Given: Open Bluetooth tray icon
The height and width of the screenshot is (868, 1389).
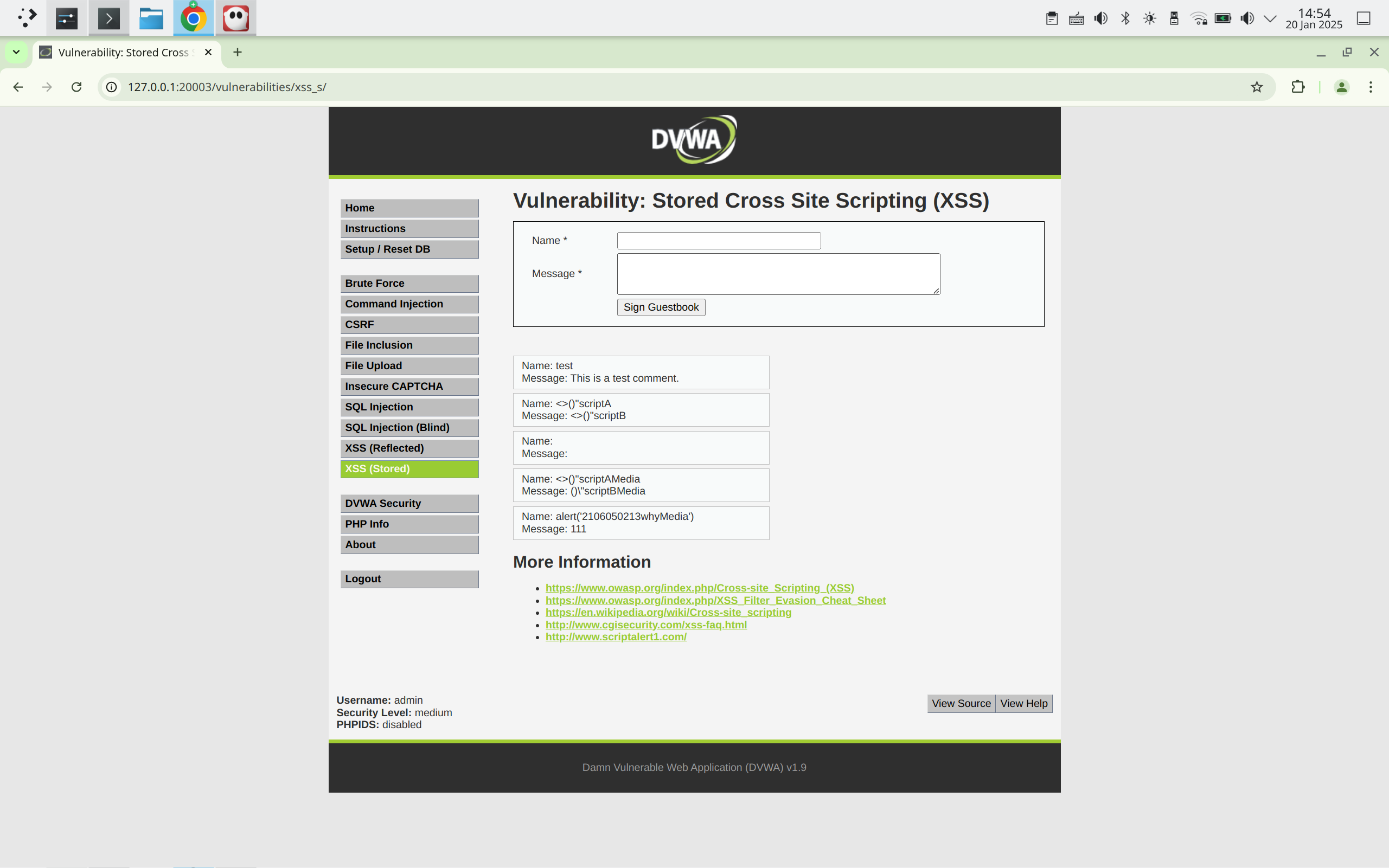Looking at the screenshot, I should (1125, 18).
